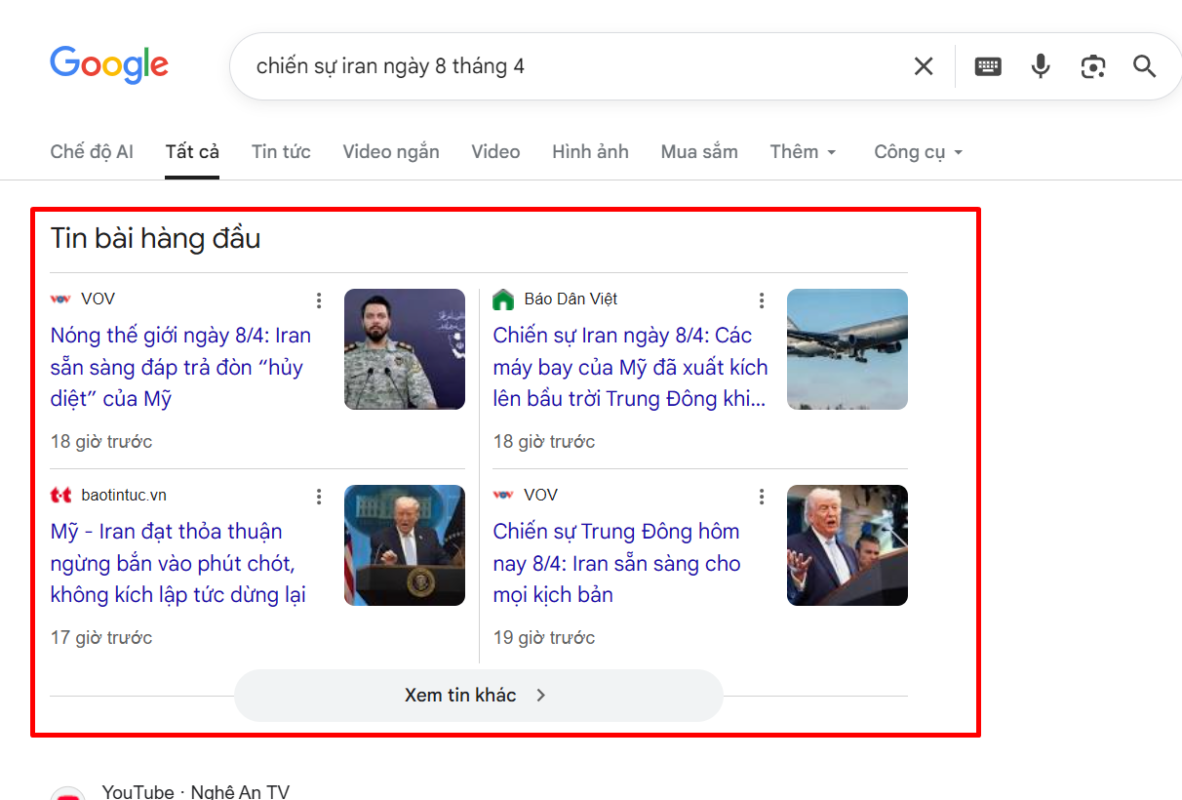1182x800 pixels.
Task: Switch to the Tin tức tab
Action: (x=281, y=152)
